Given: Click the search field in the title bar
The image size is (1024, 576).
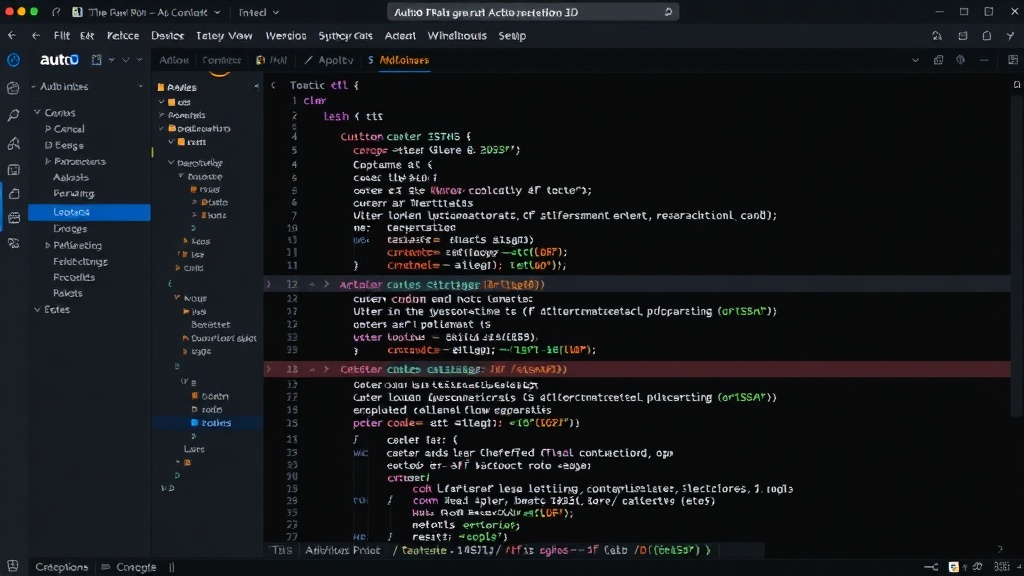Looking at the screenshot, I should 533,12.
